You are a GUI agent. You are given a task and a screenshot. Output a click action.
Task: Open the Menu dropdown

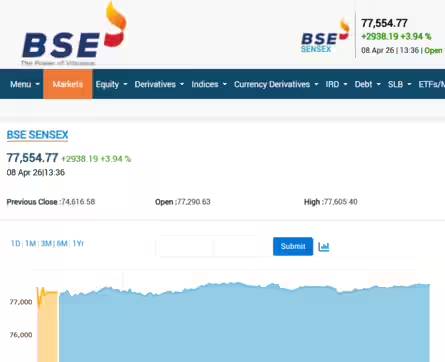pyautogui.click(x=25, y=84)
